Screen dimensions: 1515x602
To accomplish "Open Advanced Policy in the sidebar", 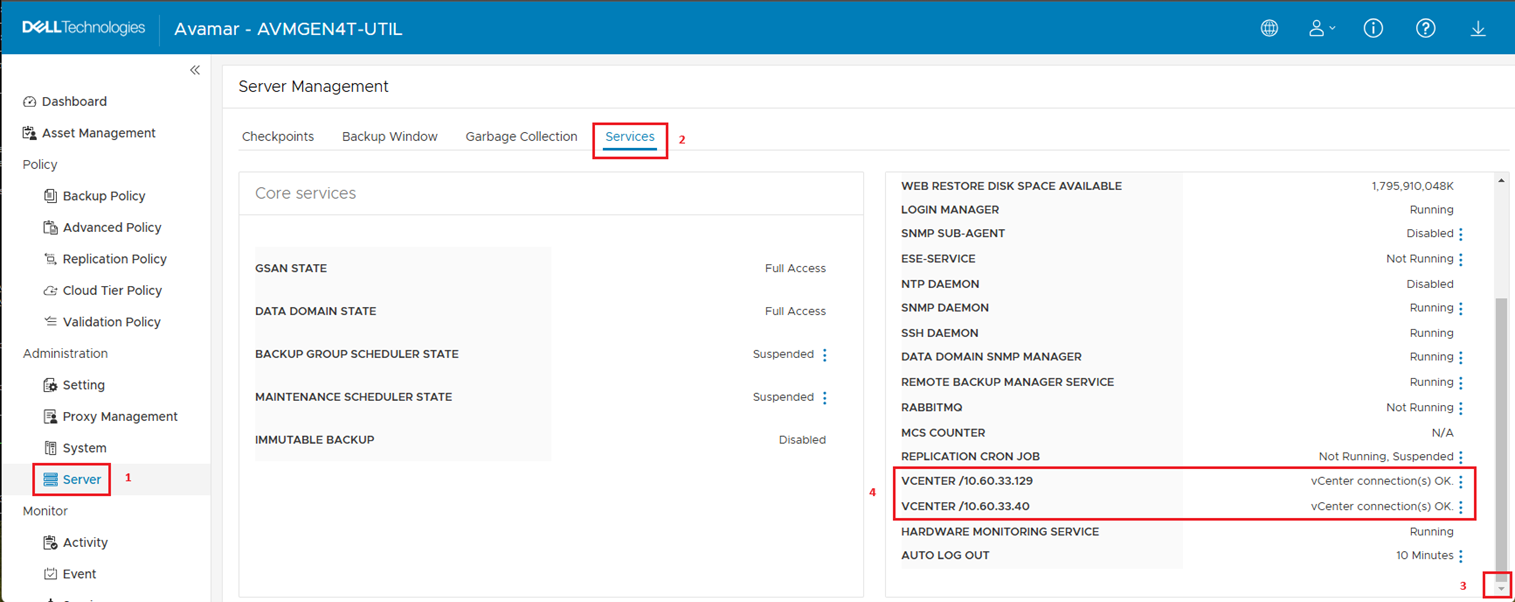I will [x=112, y=227].
